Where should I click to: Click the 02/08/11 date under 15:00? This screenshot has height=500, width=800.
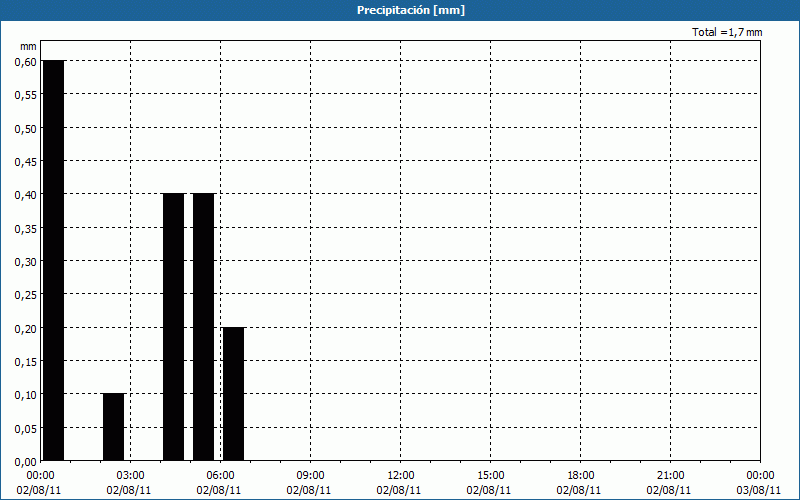489,490
